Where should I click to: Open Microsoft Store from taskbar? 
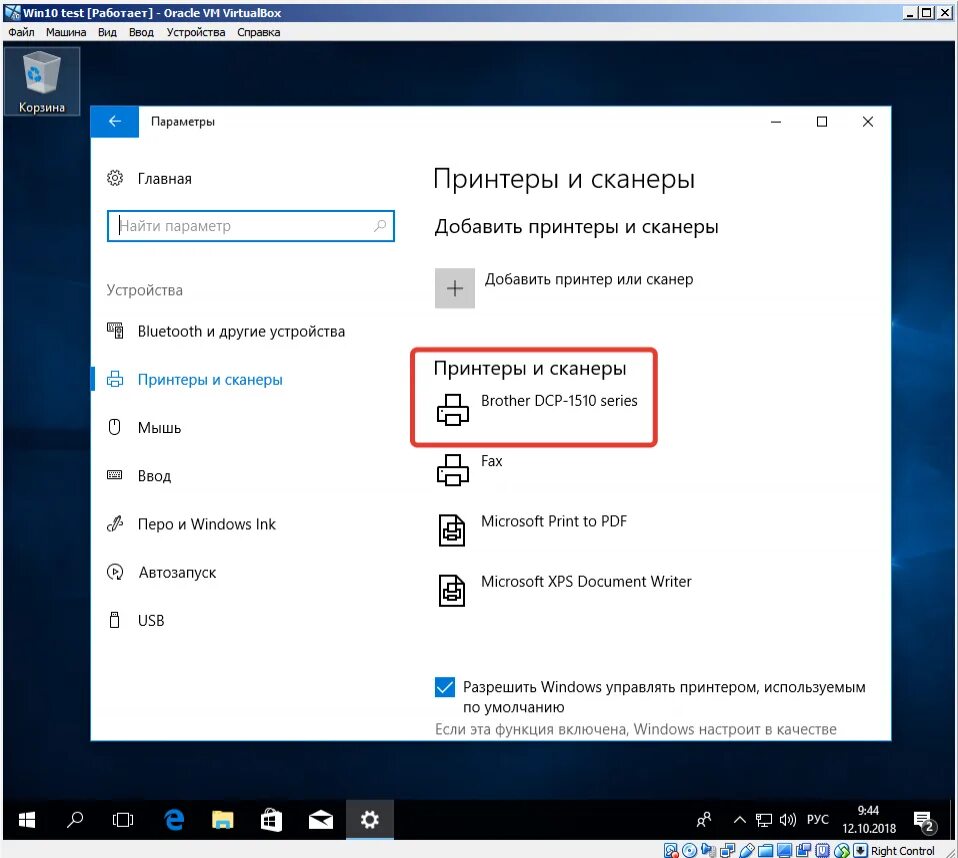271,820
